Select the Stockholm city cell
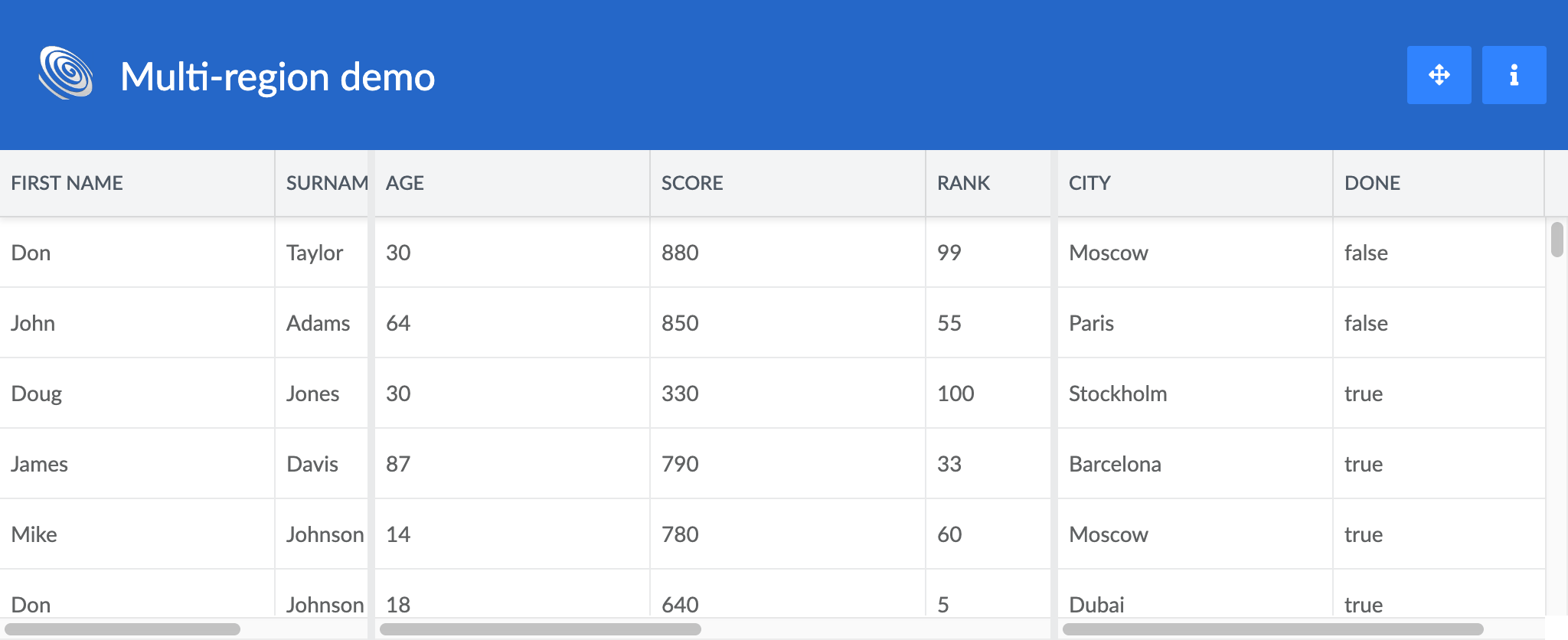1568x640 pixels. pyautogui.click(x=1118, y=393)
